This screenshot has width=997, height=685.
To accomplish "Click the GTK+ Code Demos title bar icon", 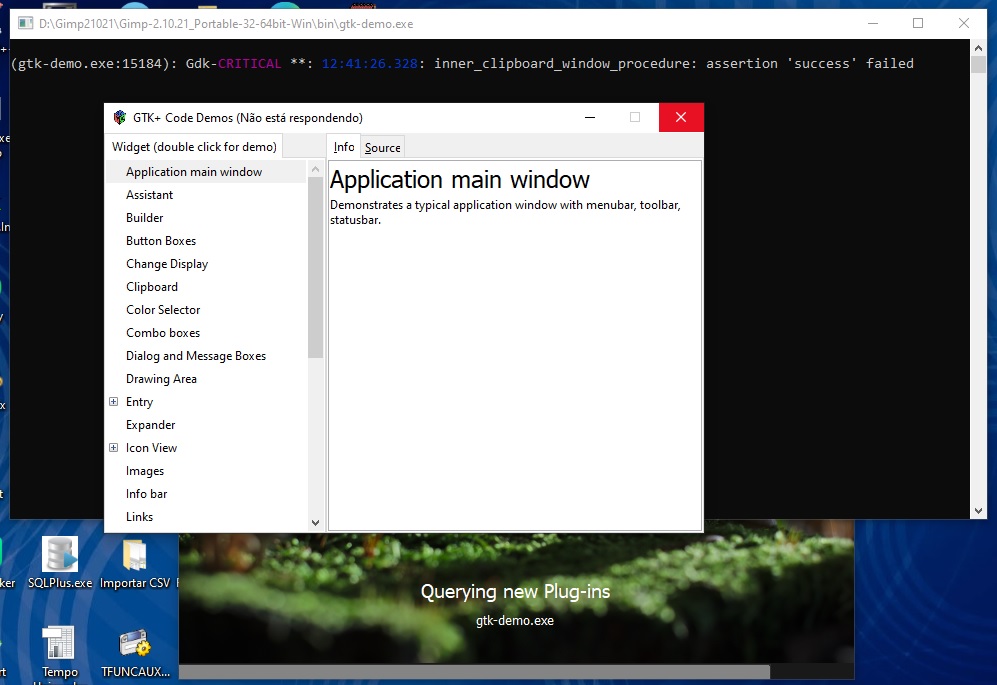I will [120, 117].
